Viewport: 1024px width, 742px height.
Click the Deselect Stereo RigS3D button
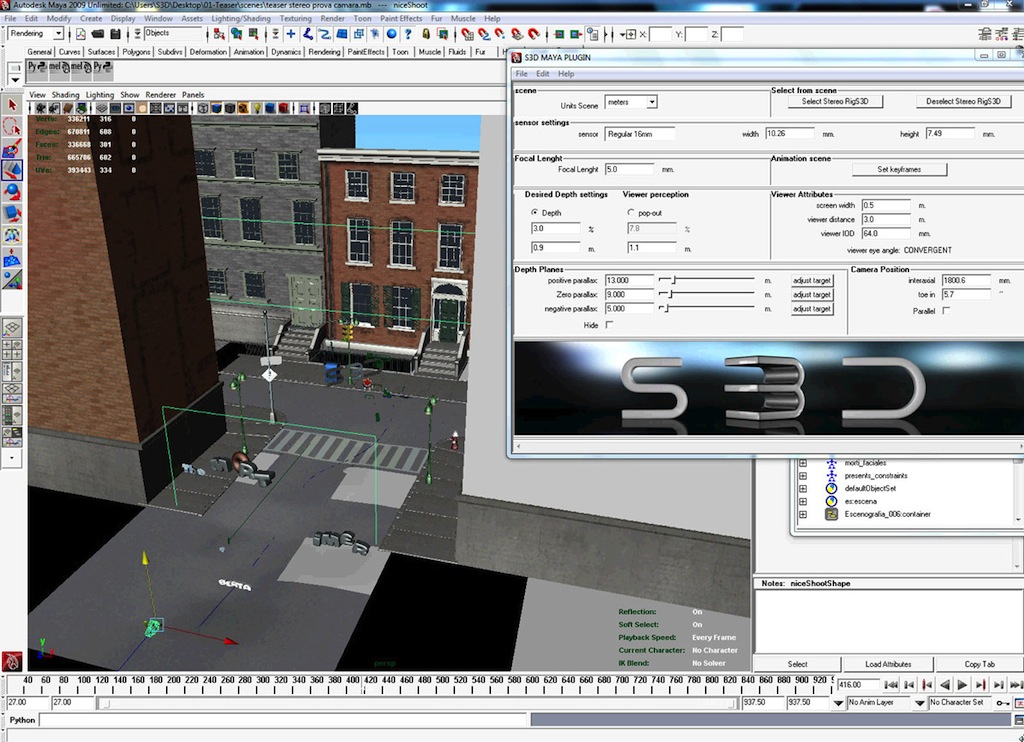[x=963, y=101]
